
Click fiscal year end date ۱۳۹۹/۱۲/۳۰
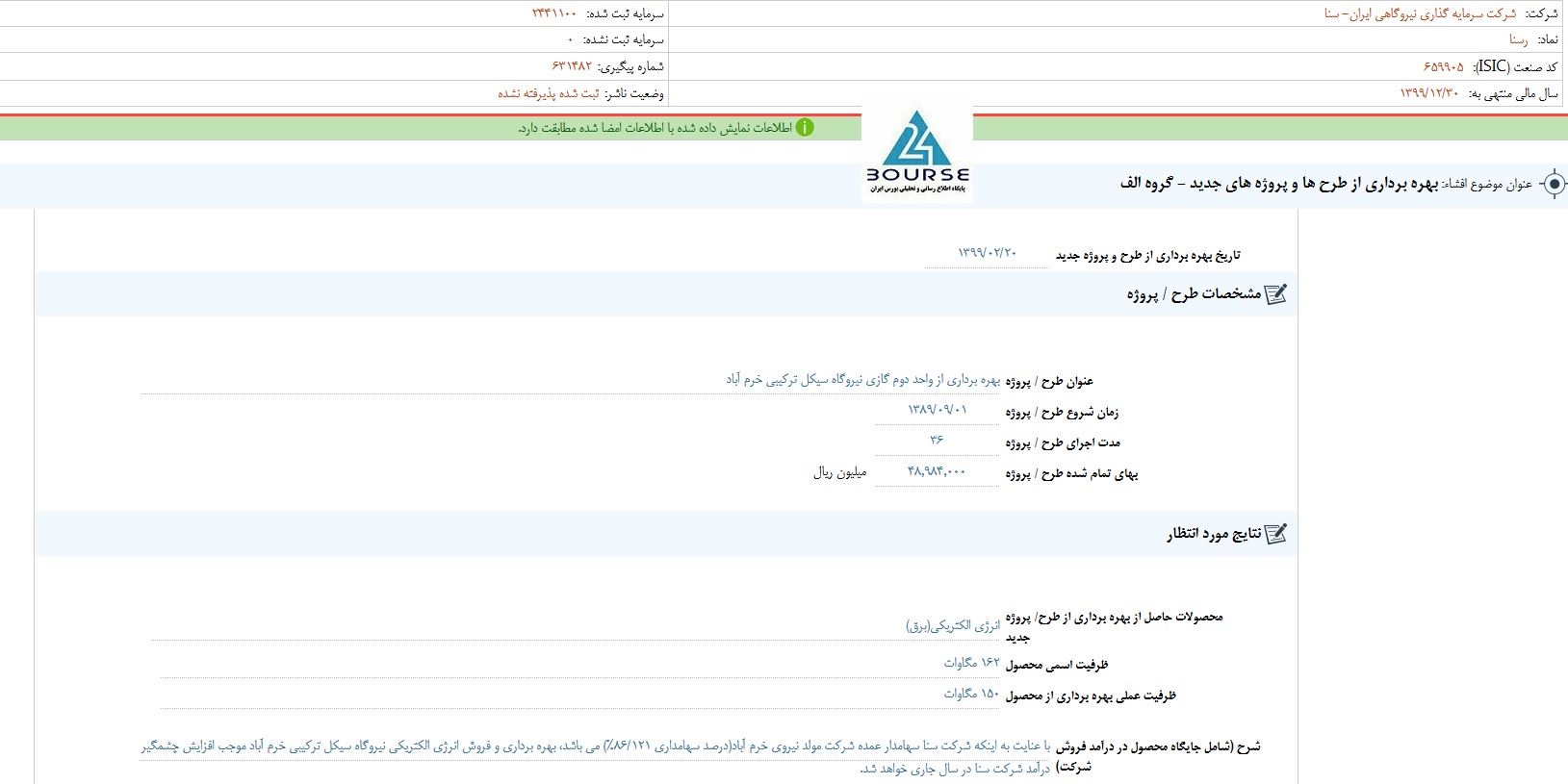[1428, 93]
